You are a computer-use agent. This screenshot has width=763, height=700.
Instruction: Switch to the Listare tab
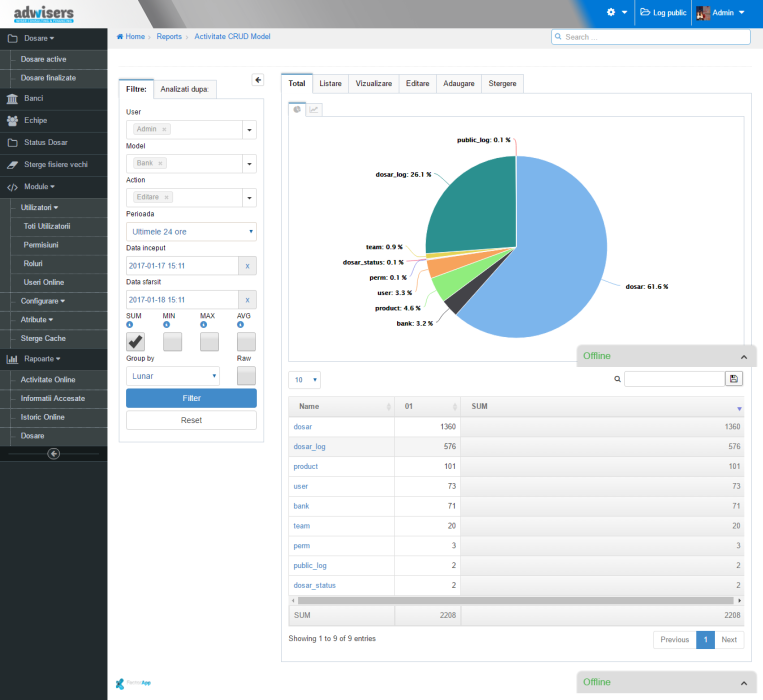[330, 84]
